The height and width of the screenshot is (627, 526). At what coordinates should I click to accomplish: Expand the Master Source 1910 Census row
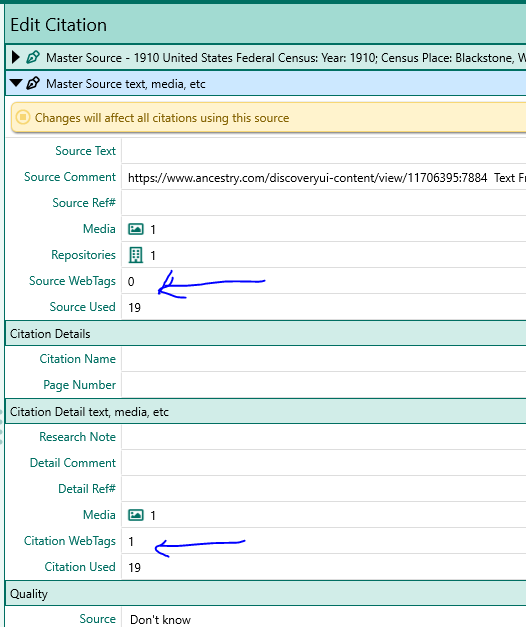coord(16,58)
